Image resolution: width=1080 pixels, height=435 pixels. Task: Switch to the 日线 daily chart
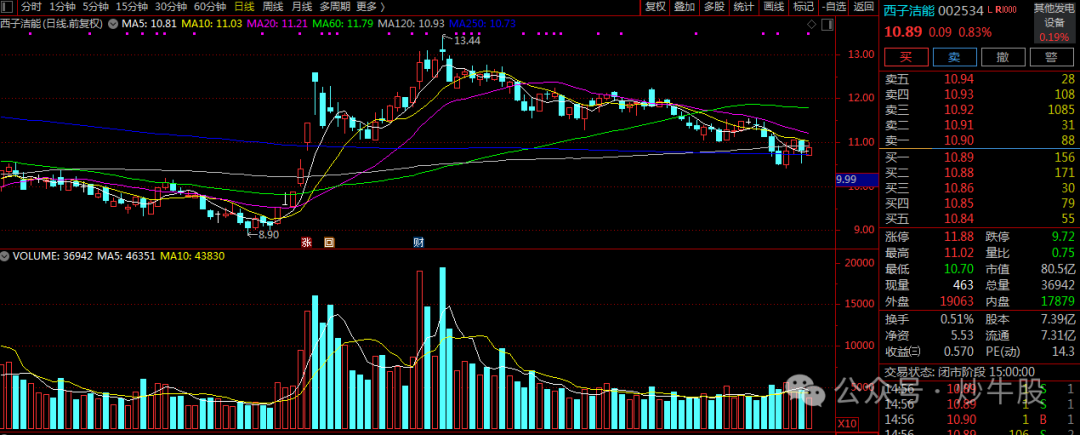[244, 7]
